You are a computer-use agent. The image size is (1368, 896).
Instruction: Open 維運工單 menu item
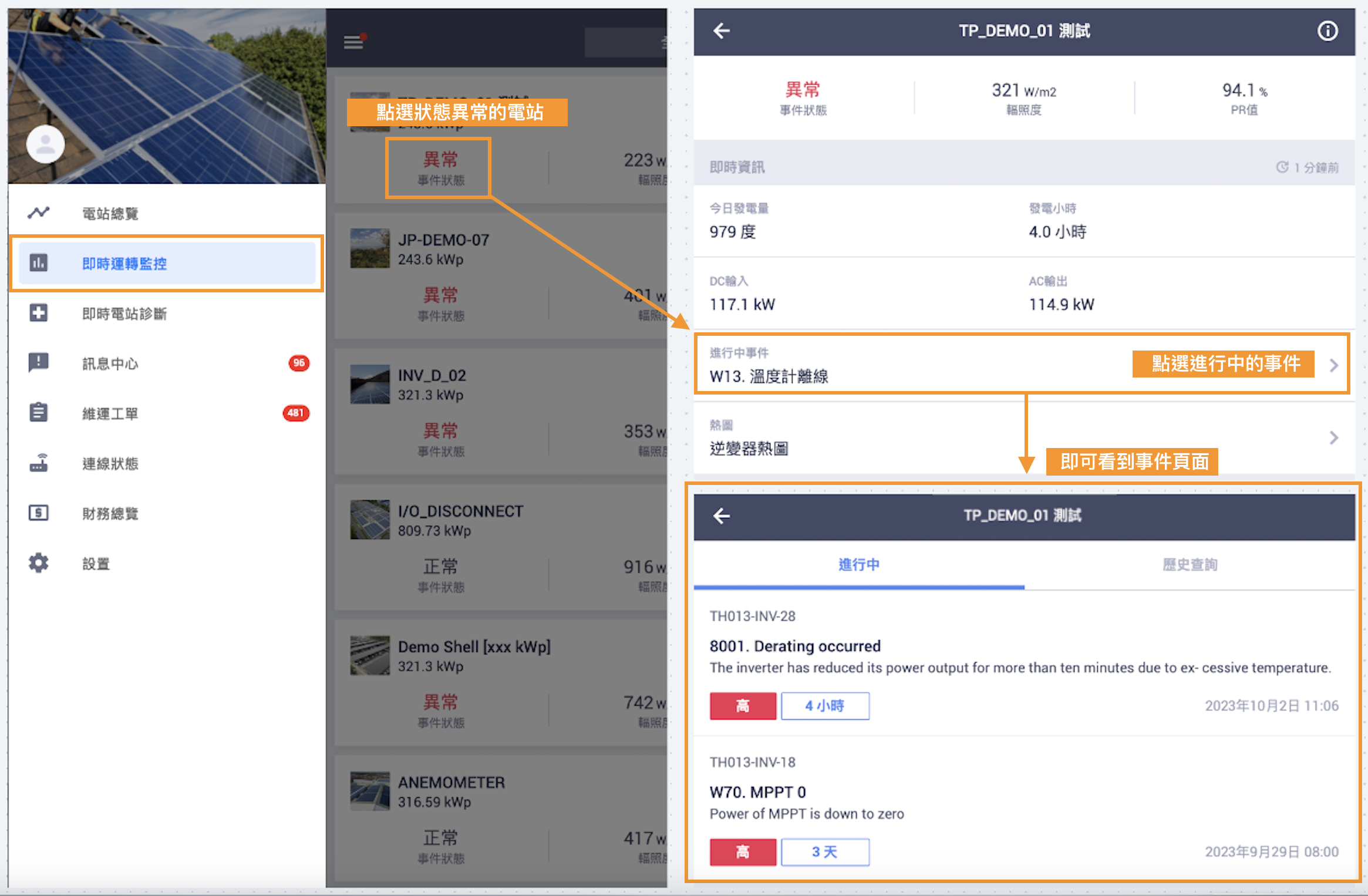click(167, 413)
